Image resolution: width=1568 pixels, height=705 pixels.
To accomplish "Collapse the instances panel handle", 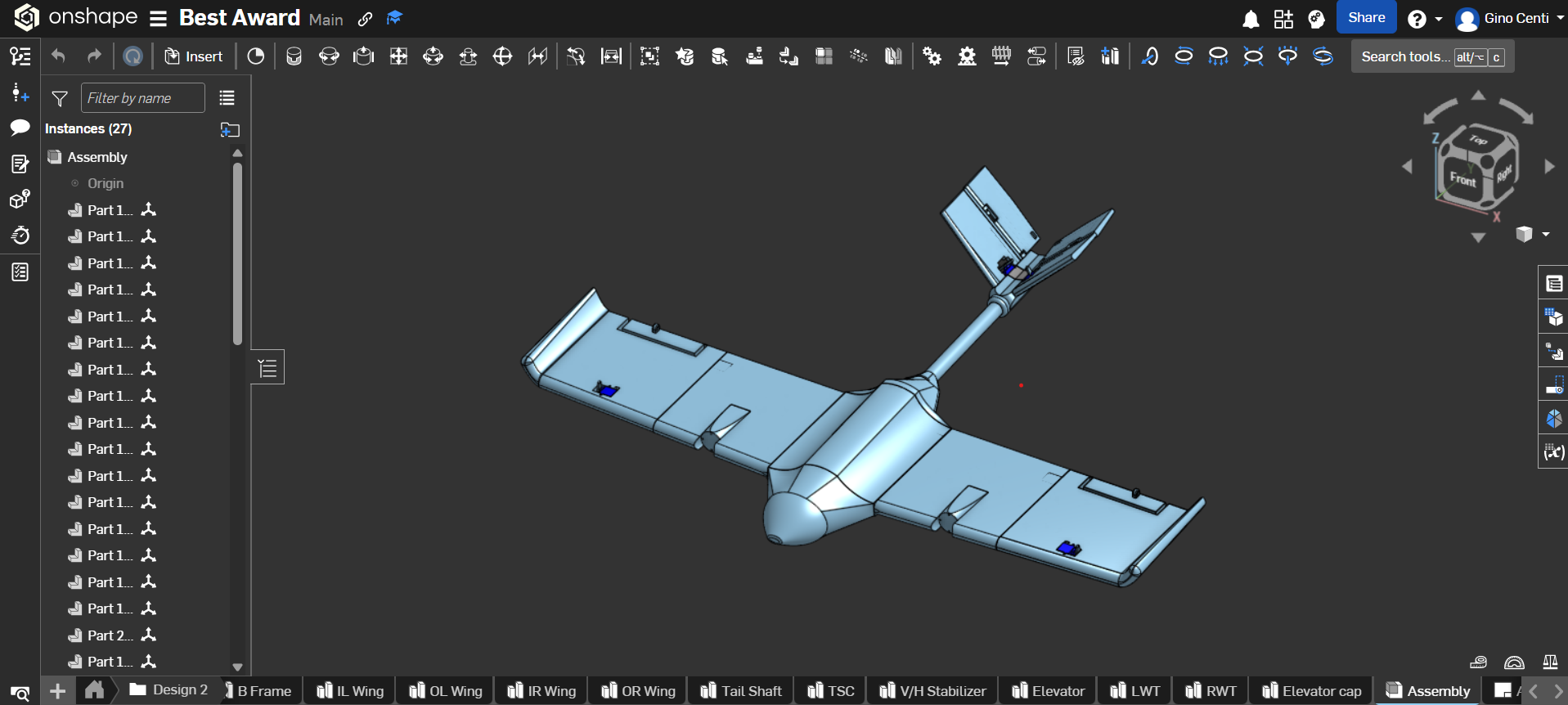I will point(267,368).
